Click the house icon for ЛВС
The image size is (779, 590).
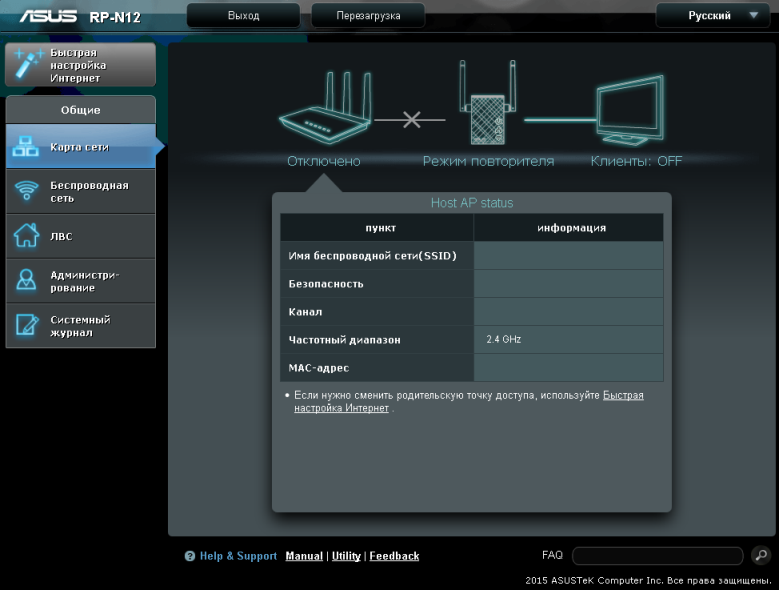[26, 235]
